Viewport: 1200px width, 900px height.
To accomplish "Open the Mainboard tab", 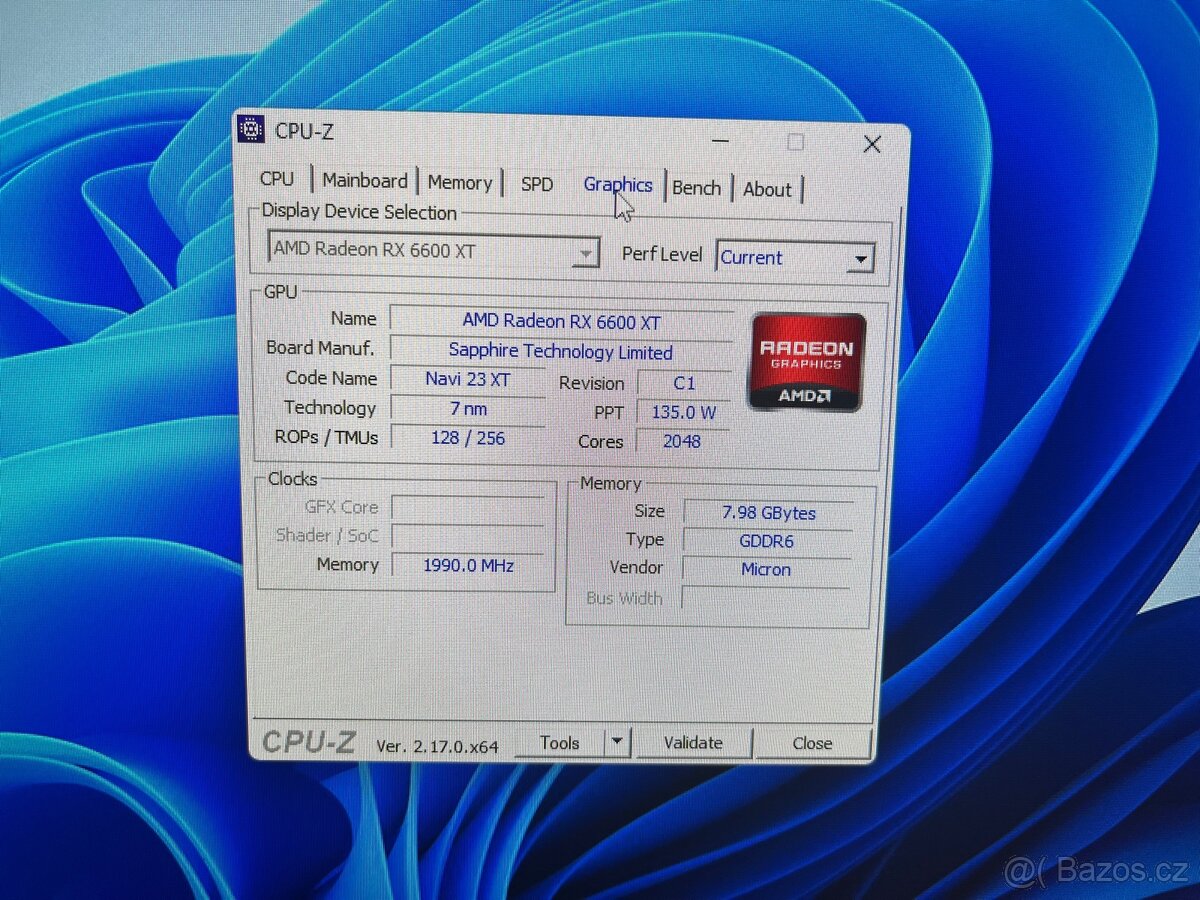I will point(364,180).
